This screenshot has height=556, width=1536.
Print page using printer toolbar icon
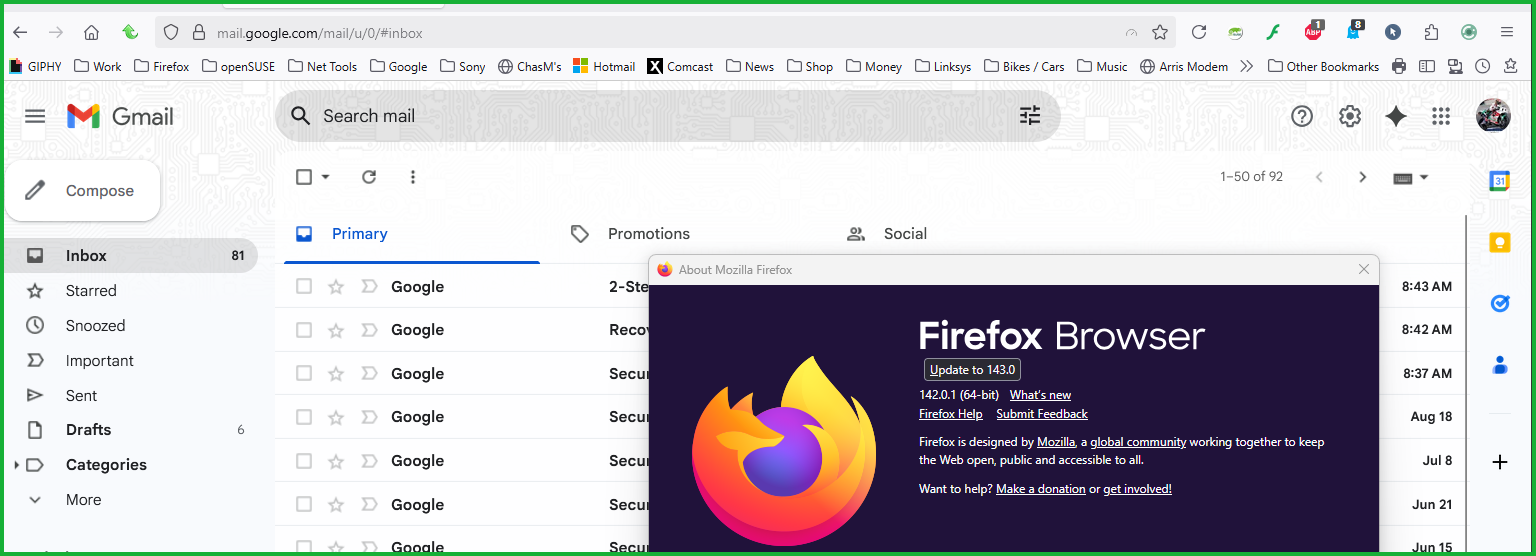point(1399,66)
